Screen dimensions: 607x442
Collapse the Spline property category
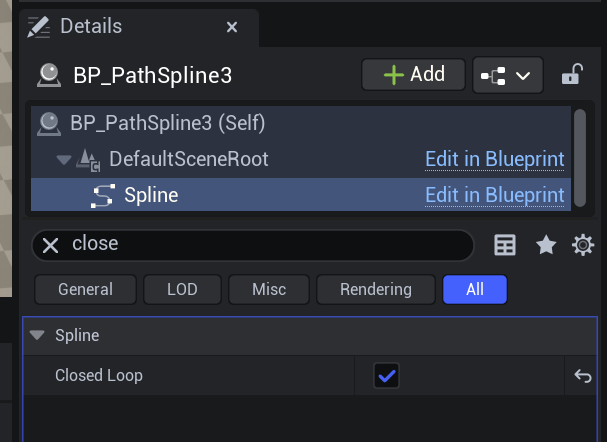point(37,335)
